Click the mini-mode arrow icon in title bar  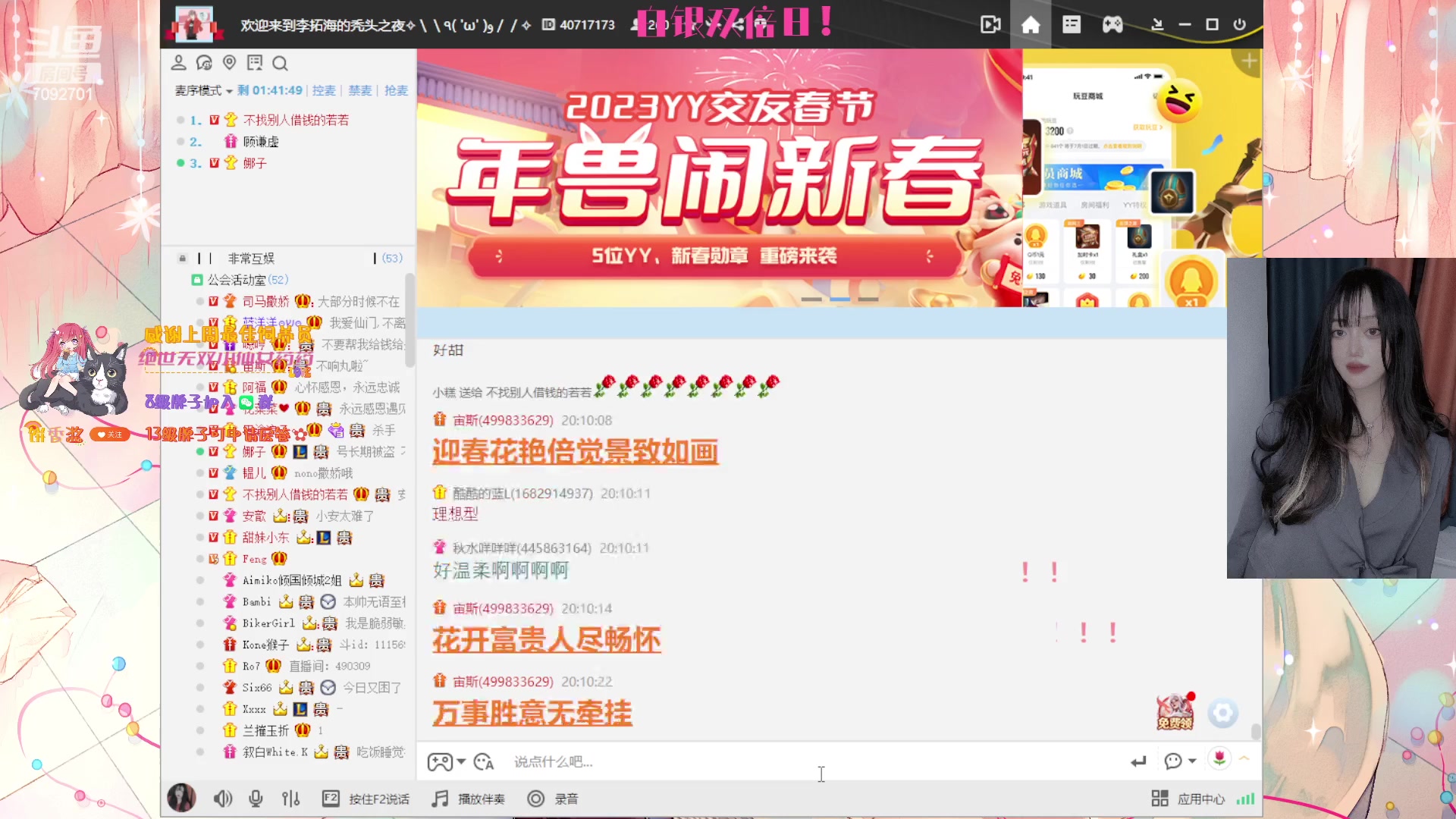tap(1157, 25)
